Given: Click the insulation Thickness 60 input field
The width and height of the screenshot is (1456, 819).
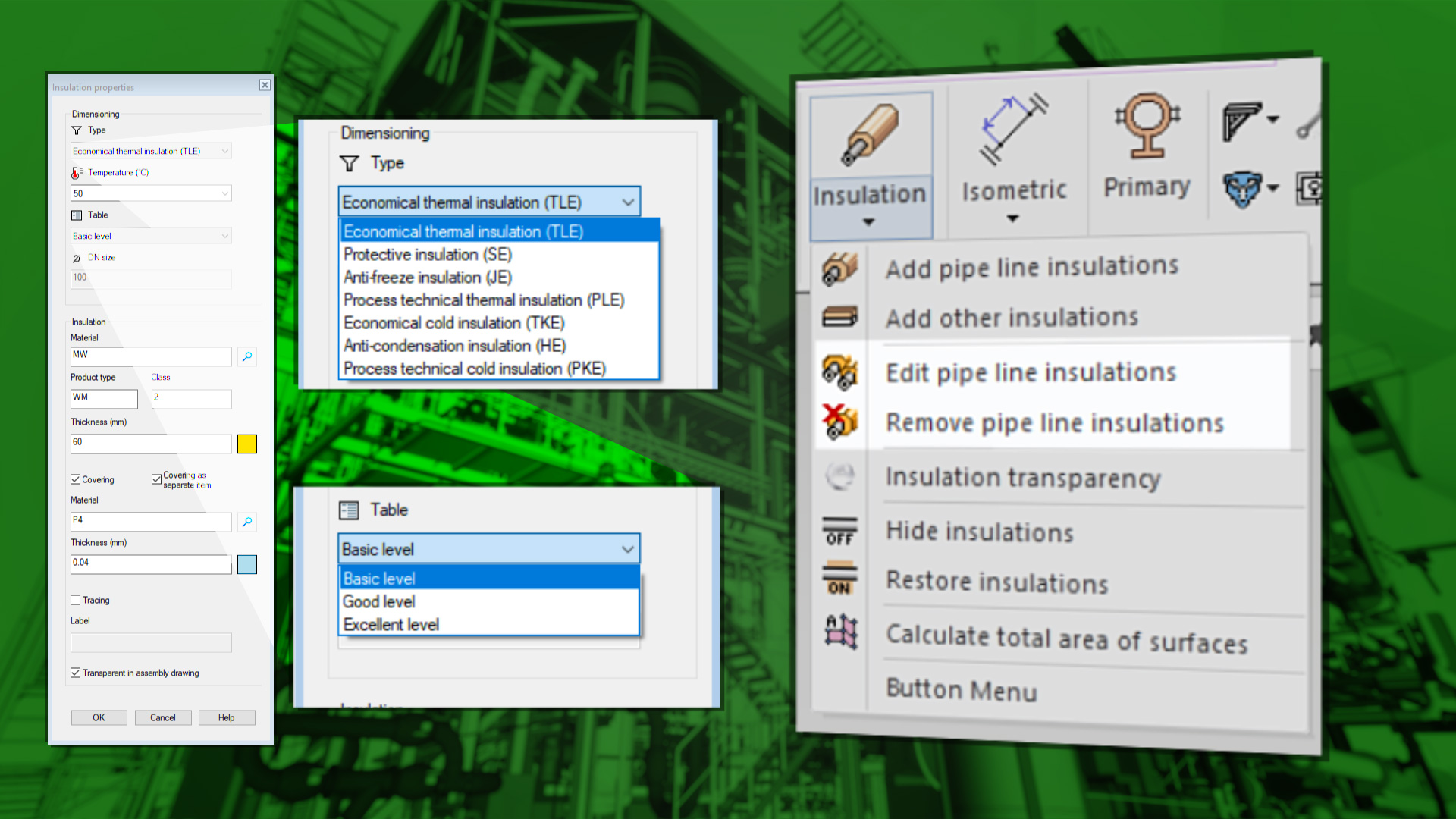Looking at the screenshot, I should pos(150,443).
